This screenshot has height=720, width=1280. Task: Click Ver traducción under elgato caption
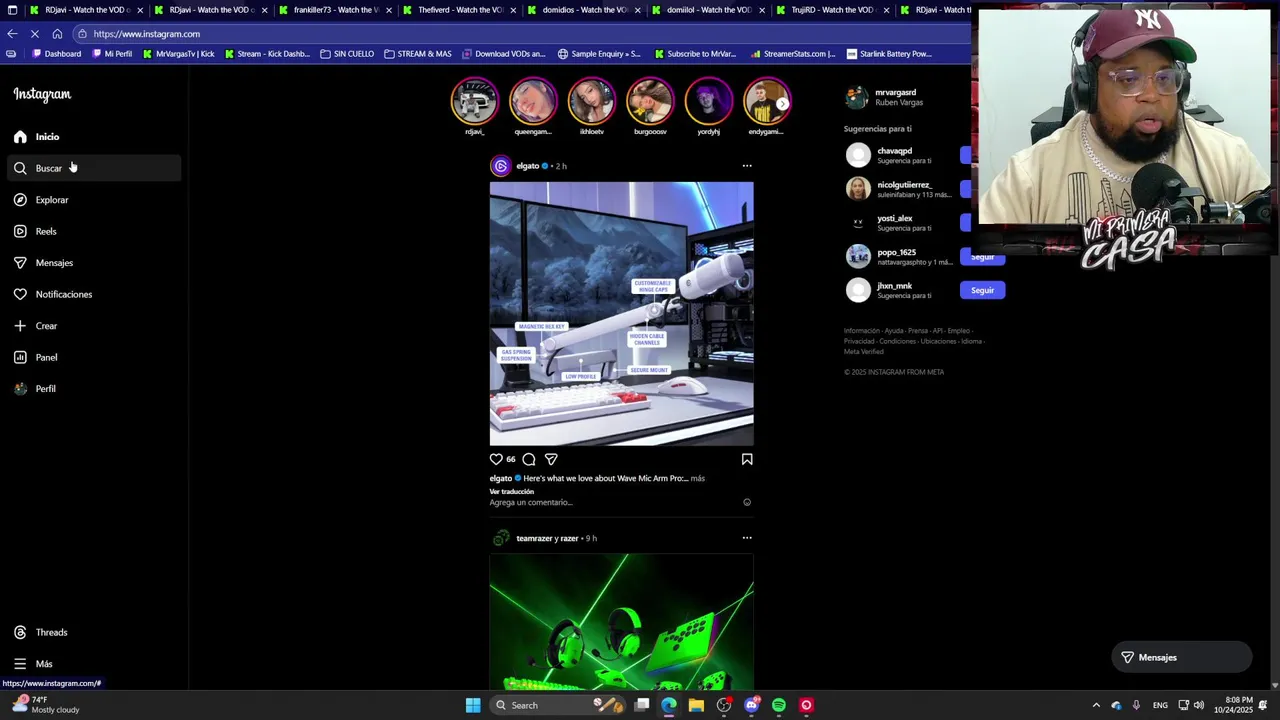511,491
